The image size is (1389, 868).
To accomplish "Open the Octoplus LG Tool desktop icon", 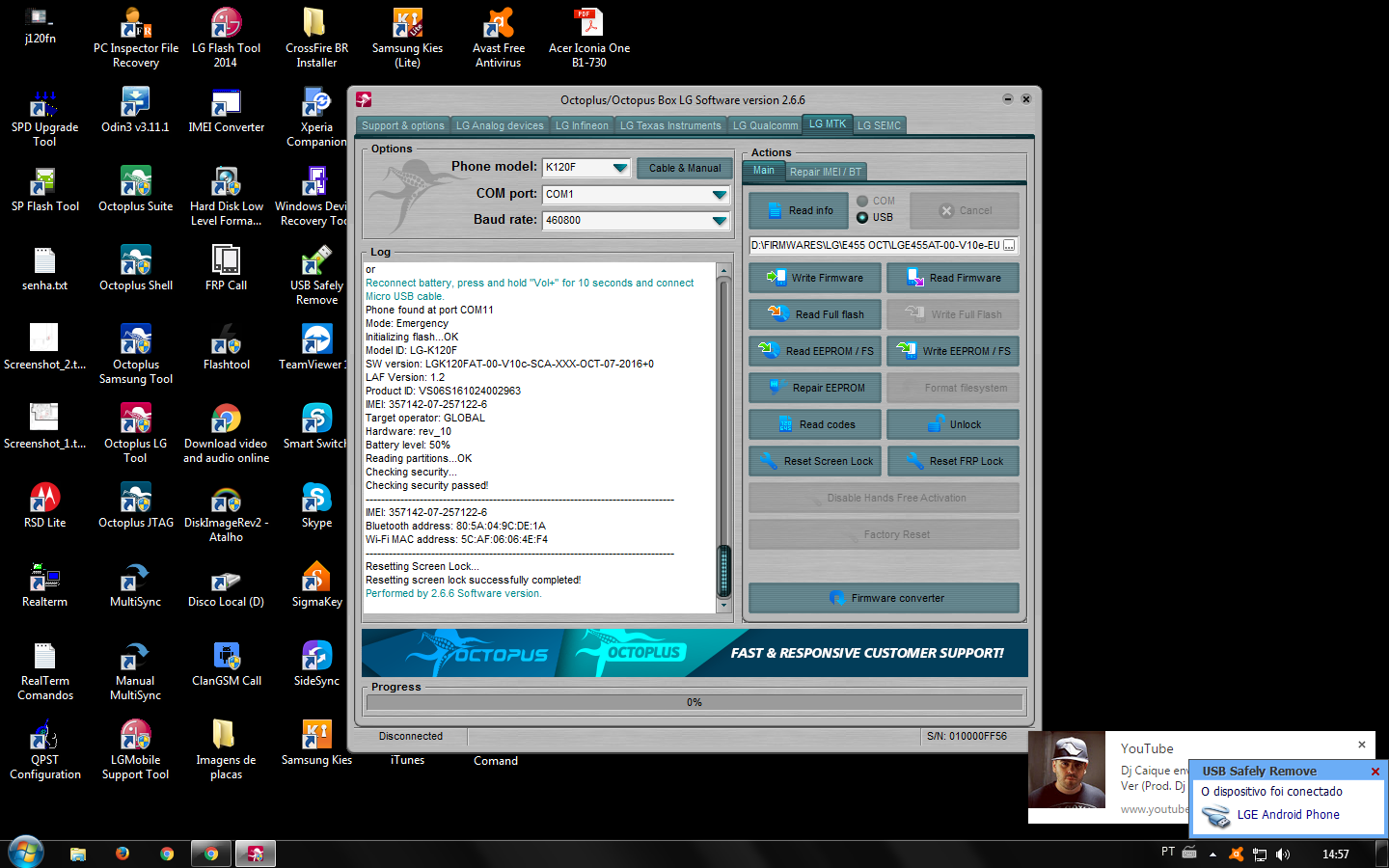I will 135,433.
